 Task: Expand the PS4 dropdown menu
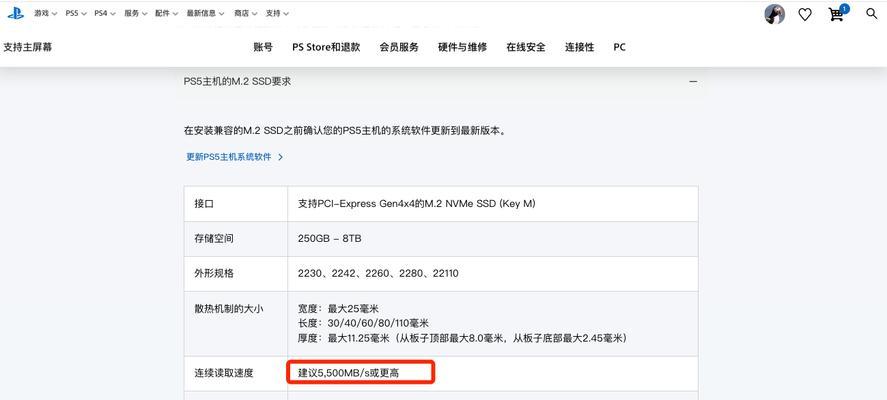[x=105, y=13]
